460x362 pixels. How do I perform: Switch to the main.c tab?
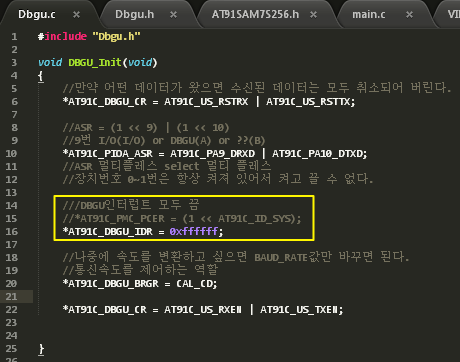[369, 14]
